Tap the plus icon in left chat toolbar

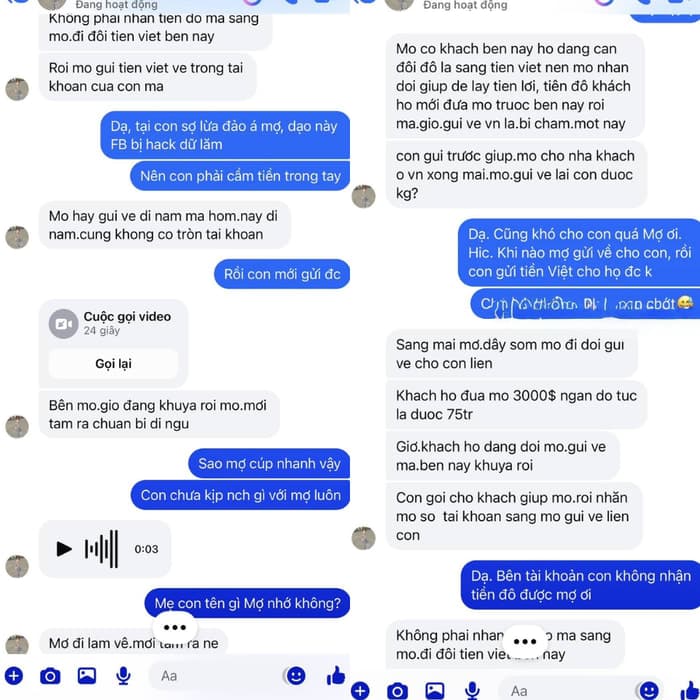(x=13, y=675)
